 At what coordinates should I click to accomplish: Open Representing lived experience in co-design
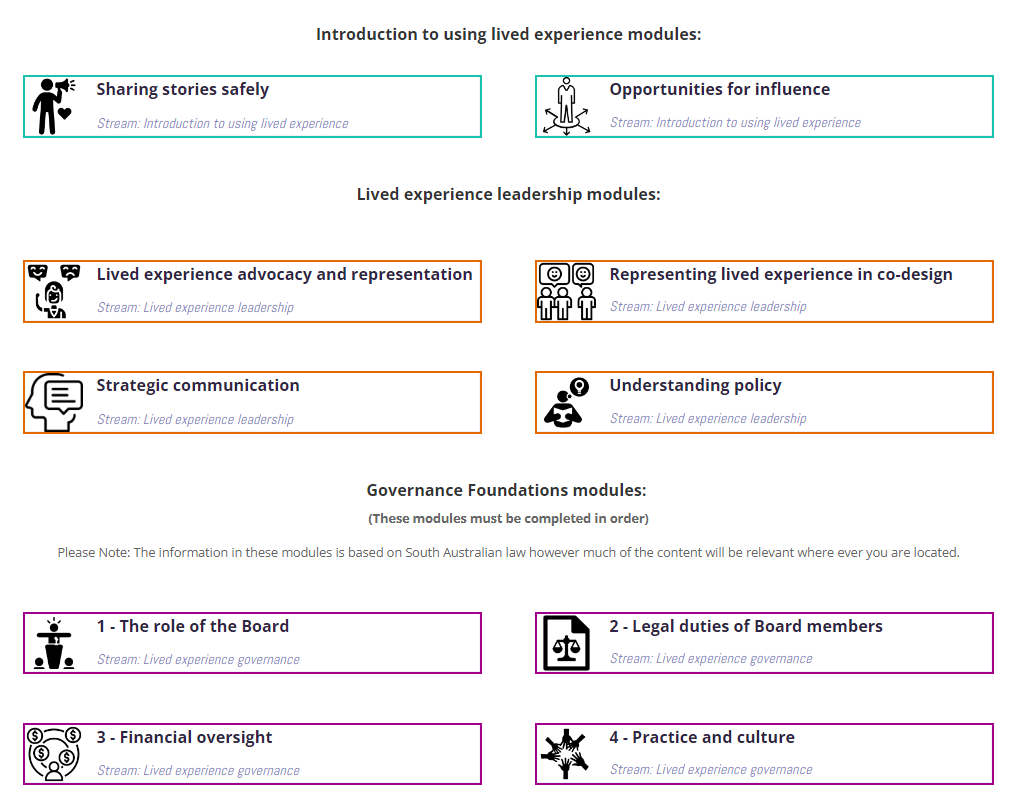(x=781, y=275)
